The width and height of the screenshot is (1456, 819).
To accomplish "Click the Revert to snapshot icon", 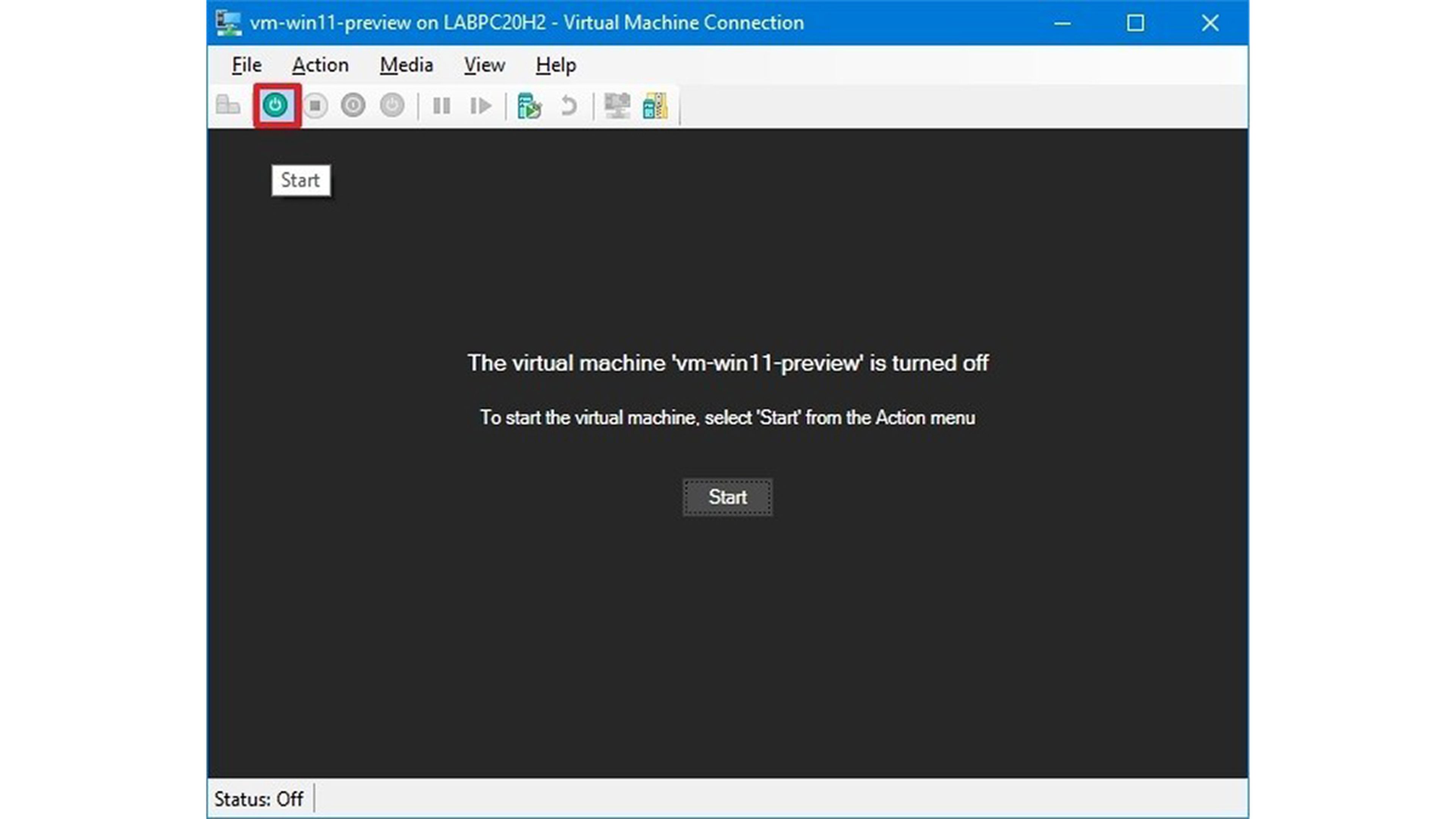I will click(x=567, y=106).
